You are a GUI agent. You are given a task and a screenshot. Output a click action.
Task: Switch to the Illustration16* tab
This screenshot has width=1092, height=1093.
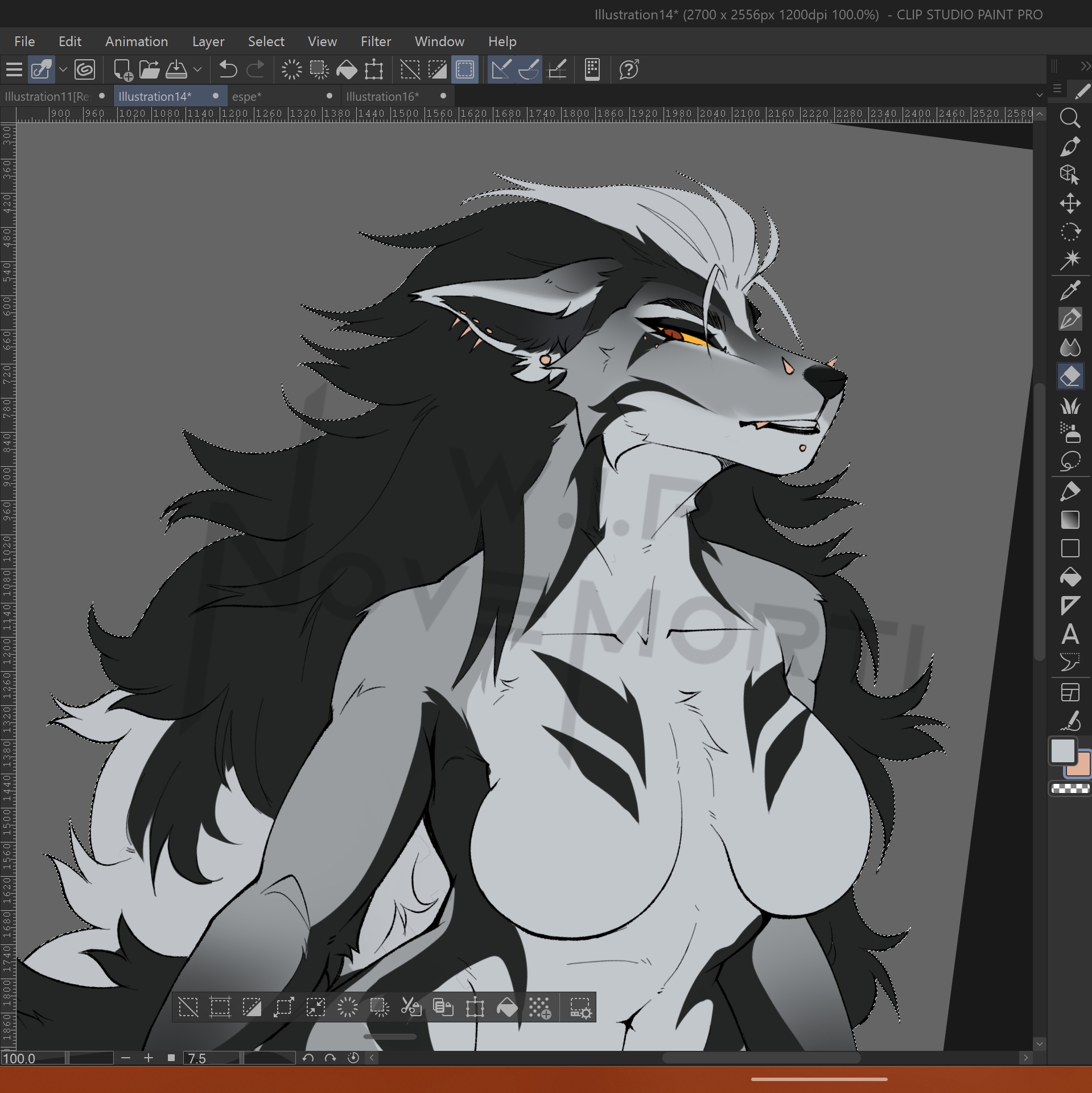pyautogui.click(x=382, y=96)
